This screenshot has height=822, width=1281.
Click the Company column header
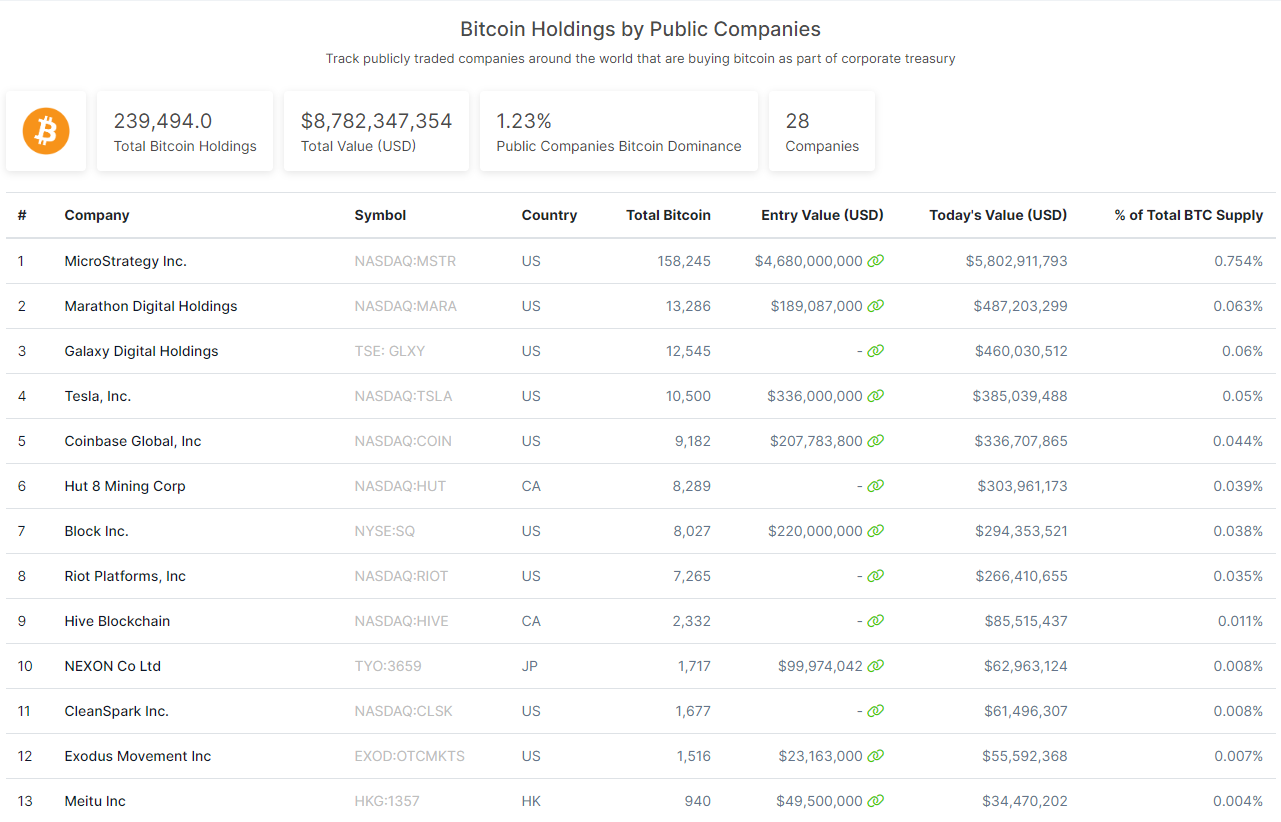coord(97,215)
